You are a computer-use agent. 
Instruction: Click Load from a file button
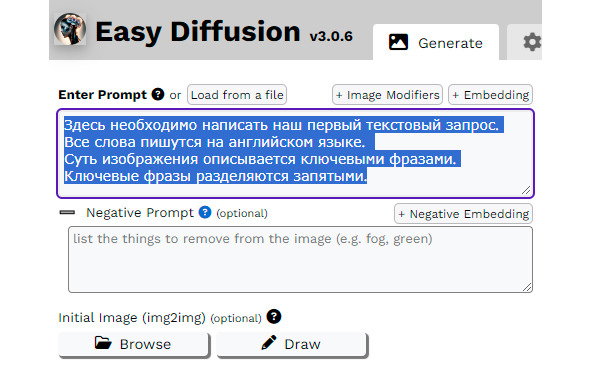pos(237,95)
